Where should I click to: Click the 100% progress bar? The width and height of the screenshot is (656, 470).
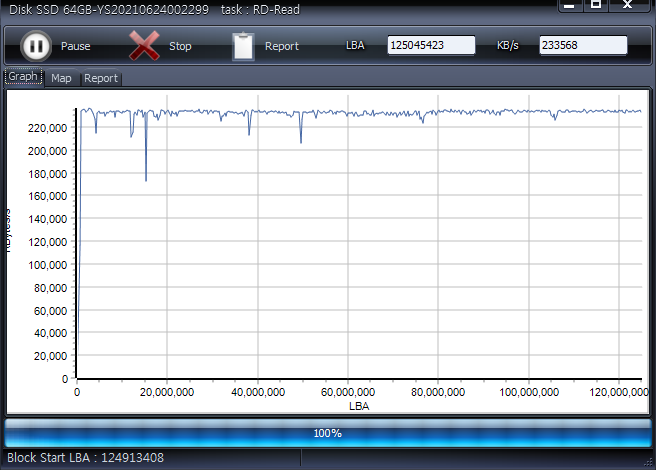click(x=328, y=433)
